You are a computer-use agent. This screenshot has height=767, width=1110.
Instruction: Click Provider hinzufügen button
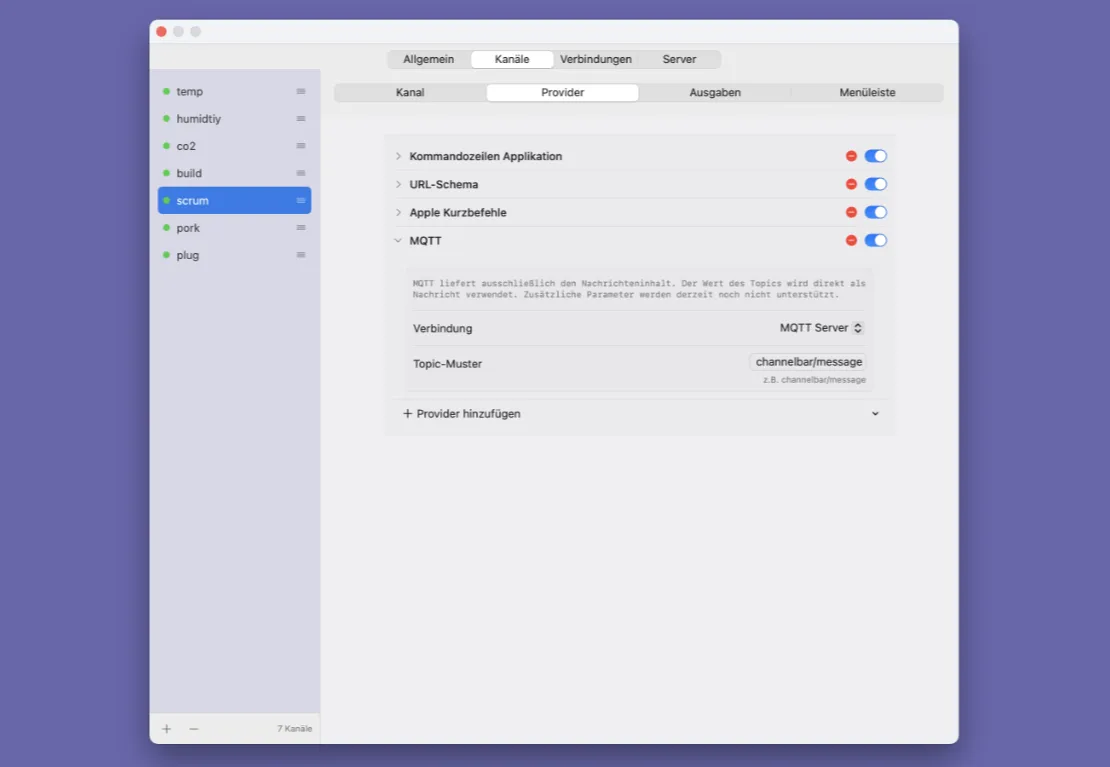point(462,414)
